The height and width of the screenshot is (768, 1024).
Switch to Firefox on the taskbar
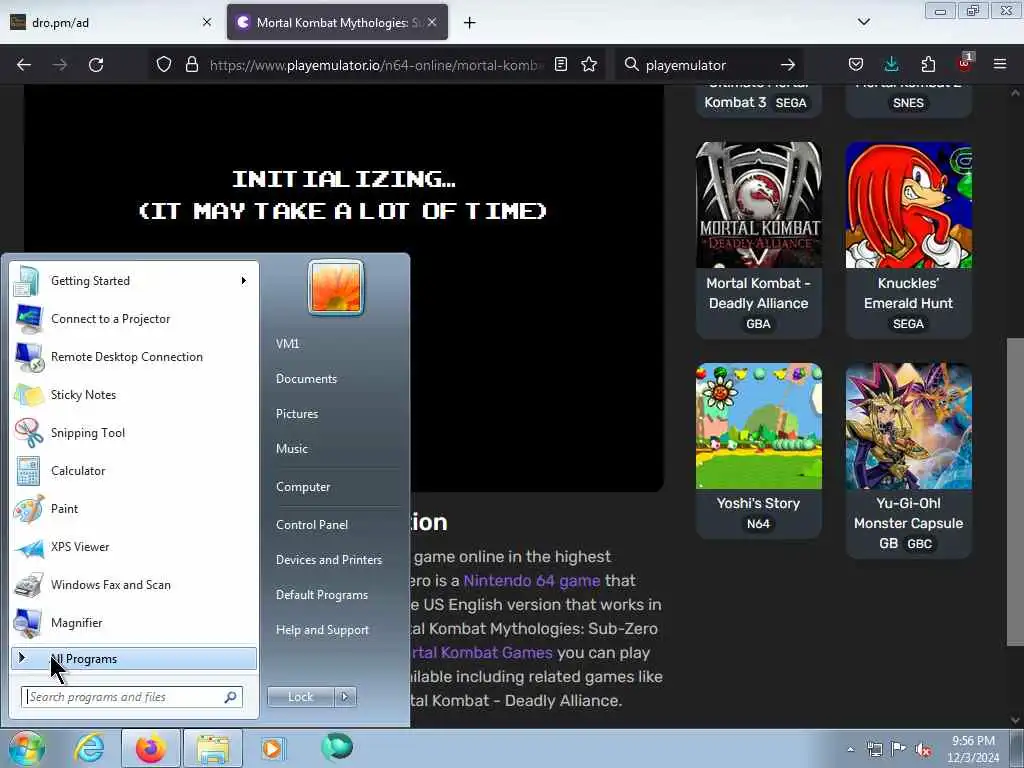click(x=151, y=748)
